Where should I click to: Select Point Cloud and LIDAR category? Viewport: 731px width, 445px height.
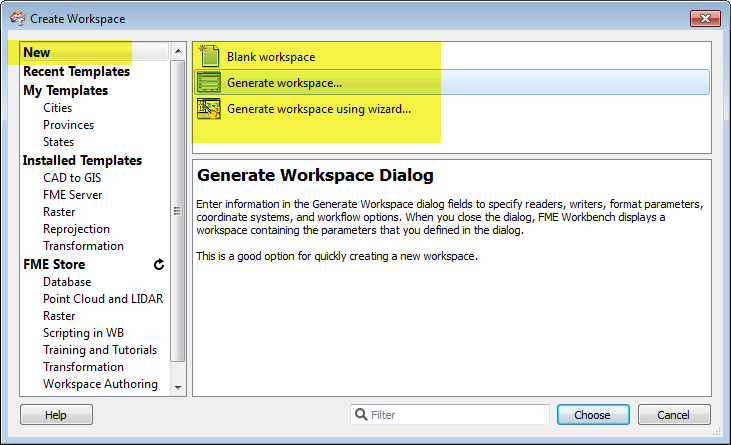tap(103, 299)
